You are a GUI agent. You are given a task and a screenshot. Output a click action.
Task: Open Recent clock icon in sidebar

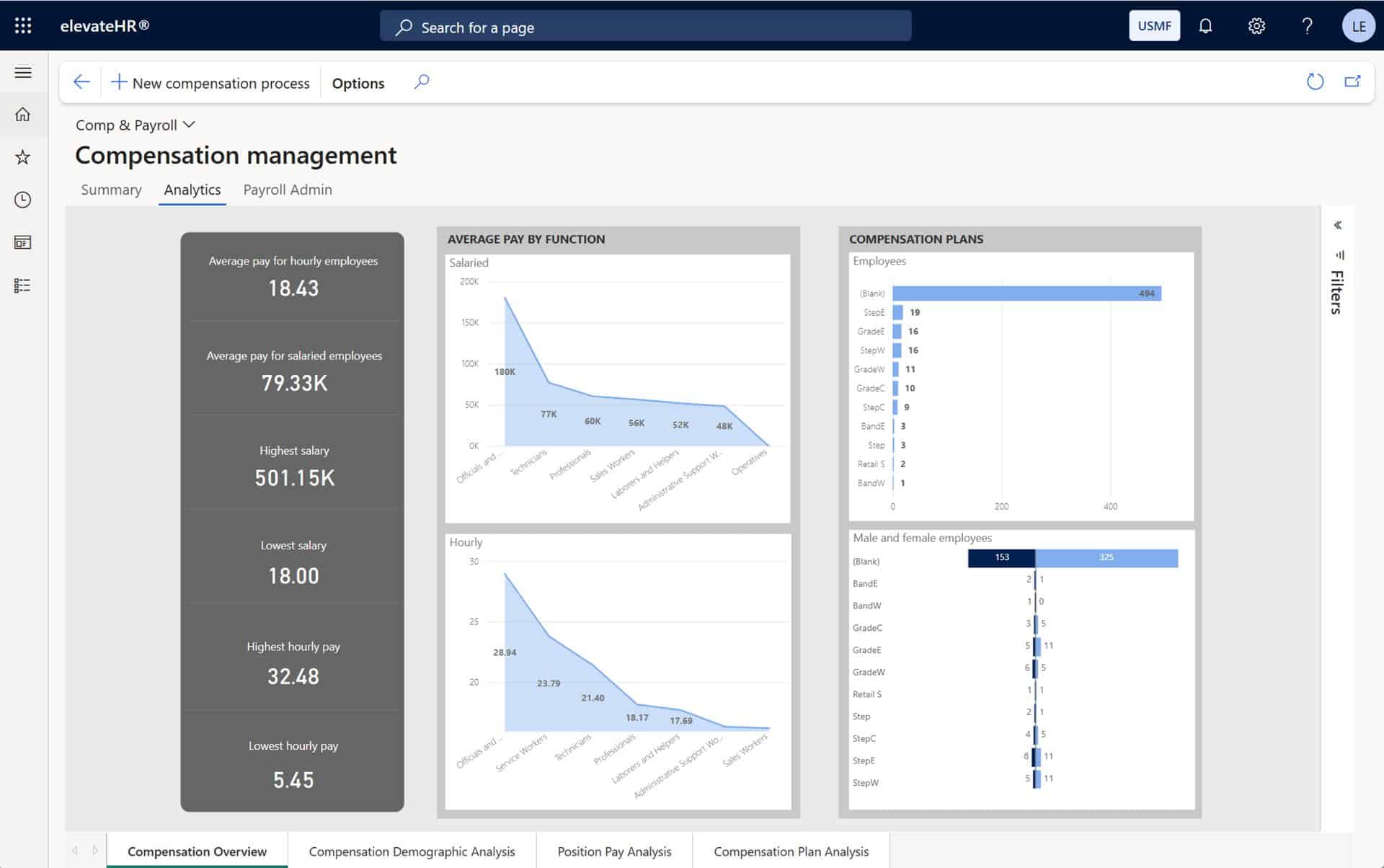tap(23, 200)
